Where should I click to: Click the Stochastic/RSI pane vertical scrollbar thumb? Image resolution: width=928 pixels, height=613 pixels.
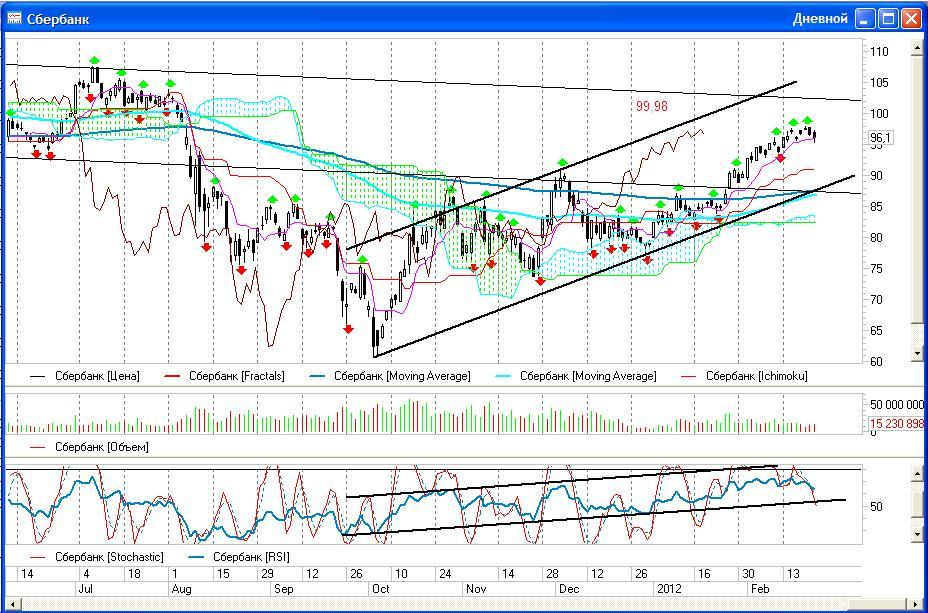click(918, 502)
